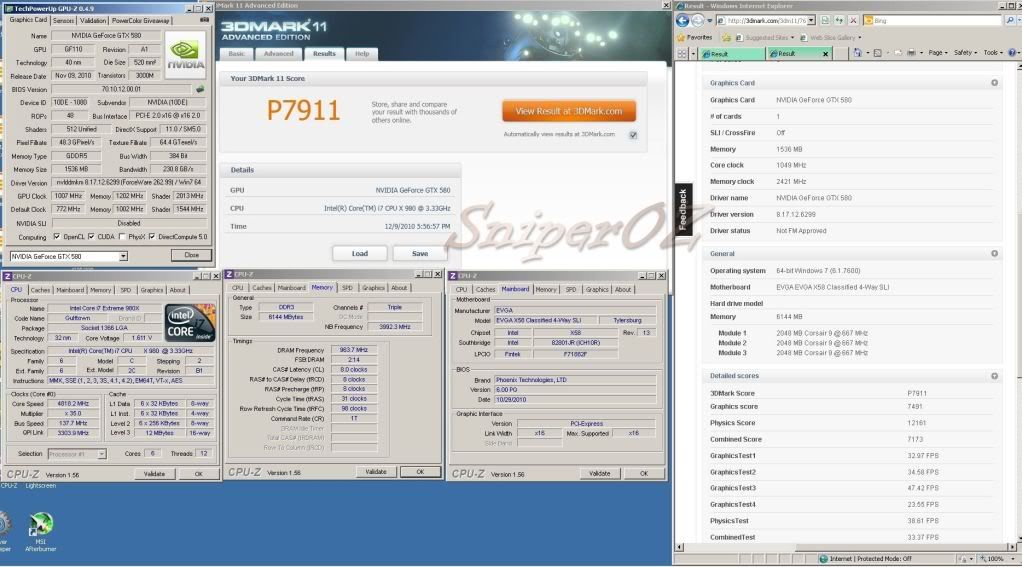1022x567 pixels.
Task: Click the Favorites star icon
Action: (x=680, y=37)
